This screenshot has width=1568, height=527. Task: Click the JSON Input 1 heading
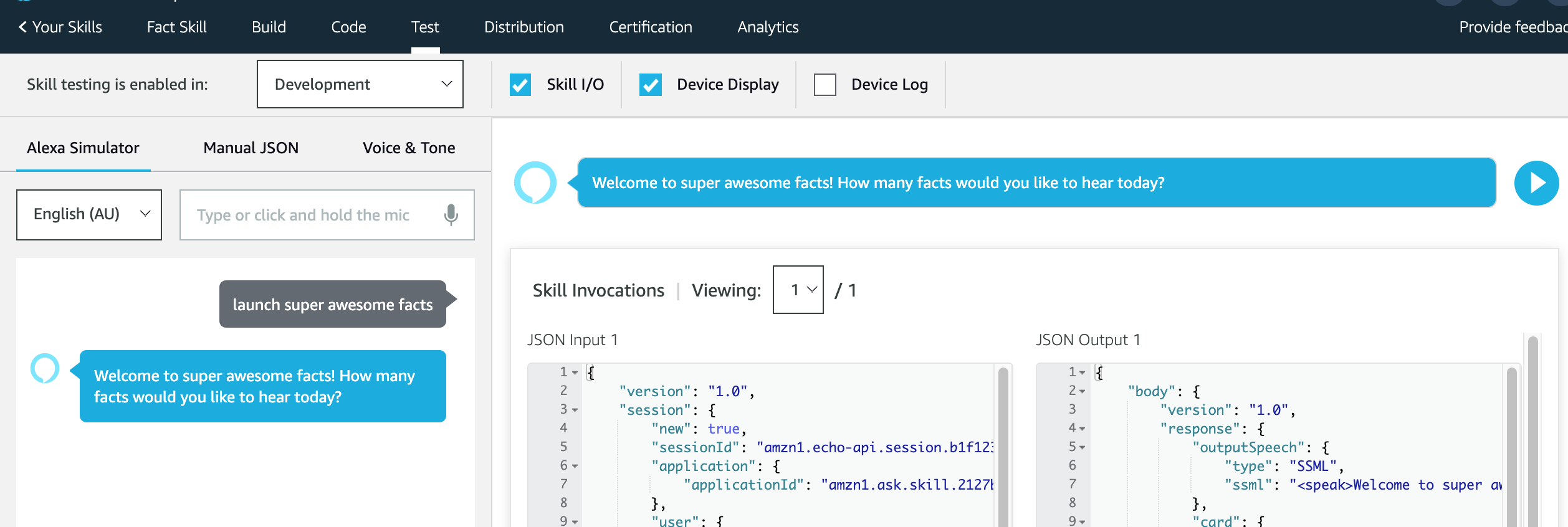pyautogui.click(x=572, y=339)
